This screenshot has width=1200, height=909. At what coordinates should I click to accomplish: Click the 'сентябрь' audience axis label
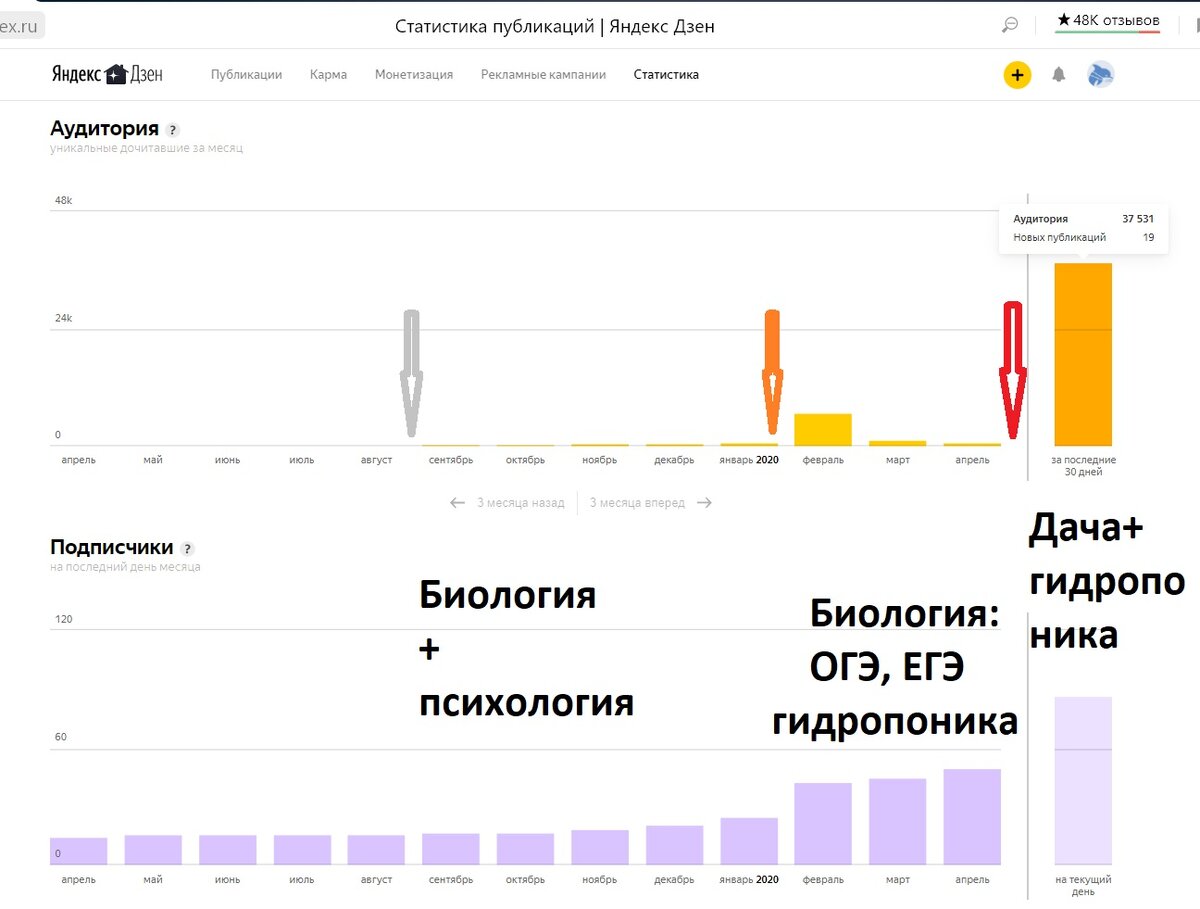coord(451,460)
